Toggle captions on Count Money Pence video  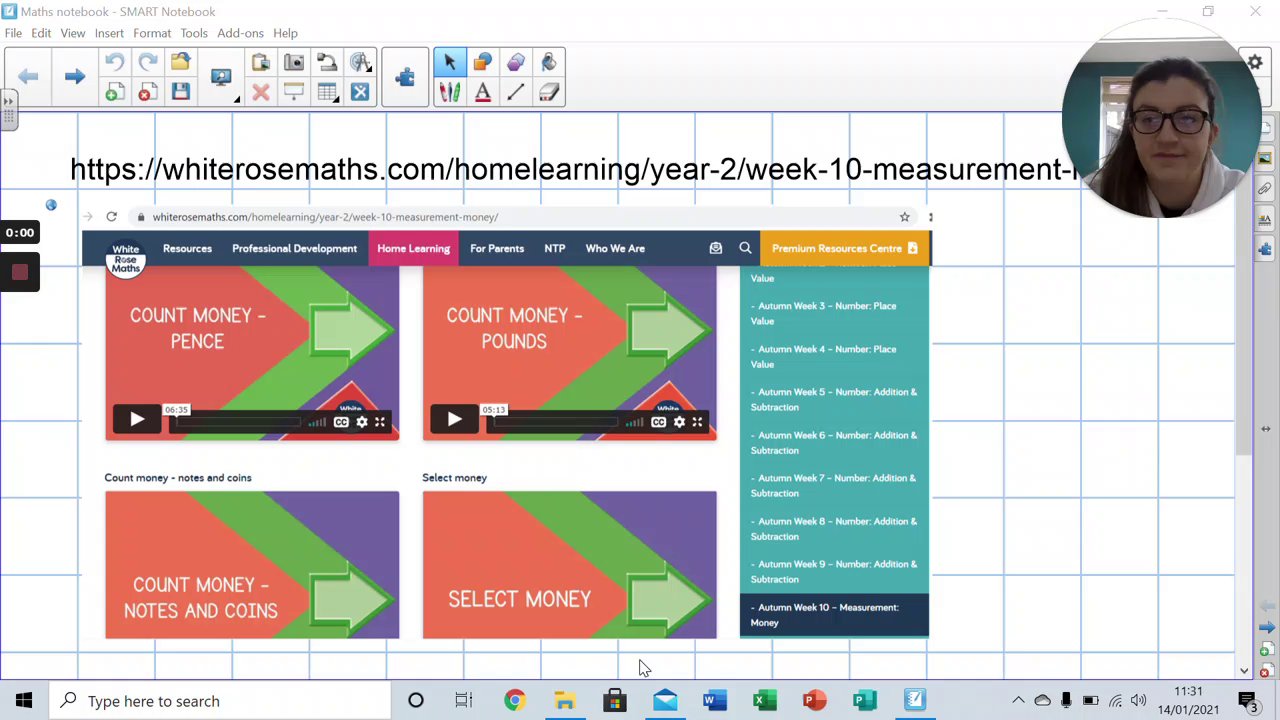pos(341,422)
